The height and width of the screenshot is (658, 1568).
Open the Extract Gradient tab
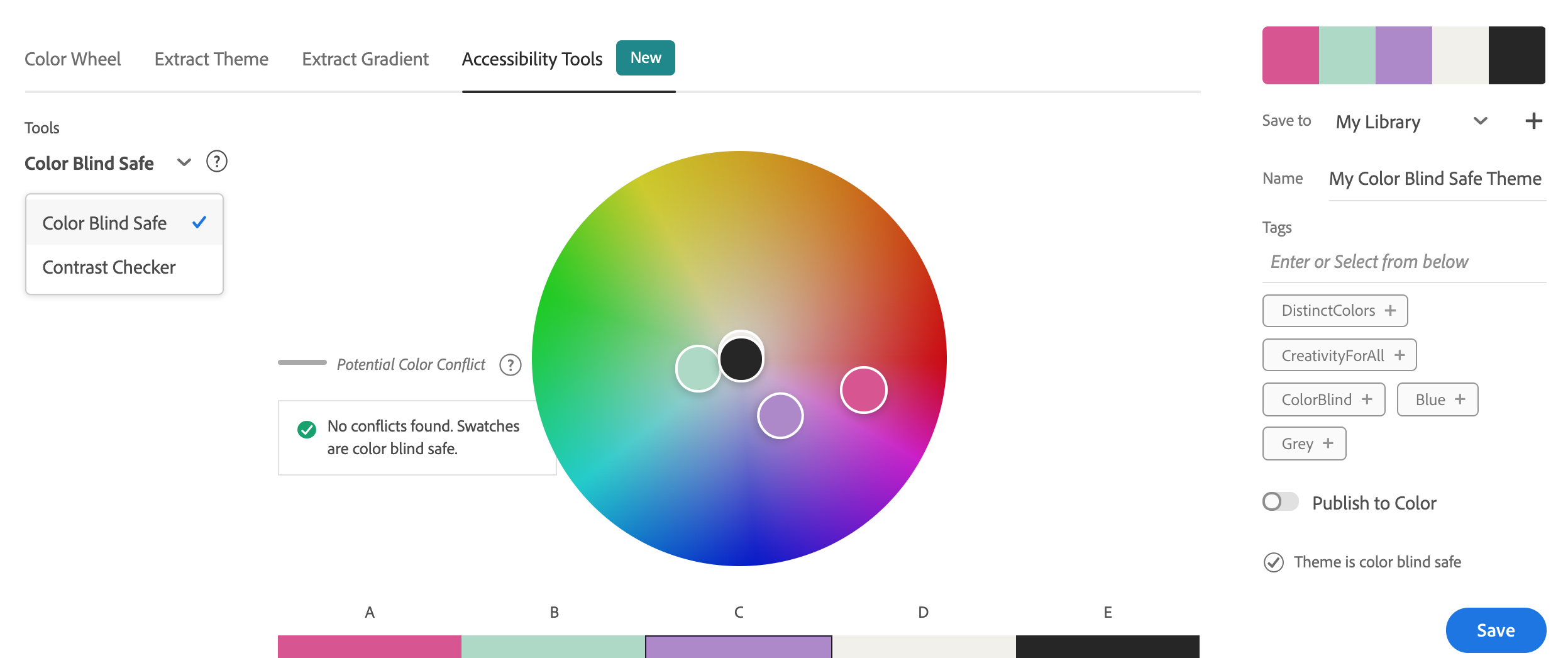[x=365, y=59]
